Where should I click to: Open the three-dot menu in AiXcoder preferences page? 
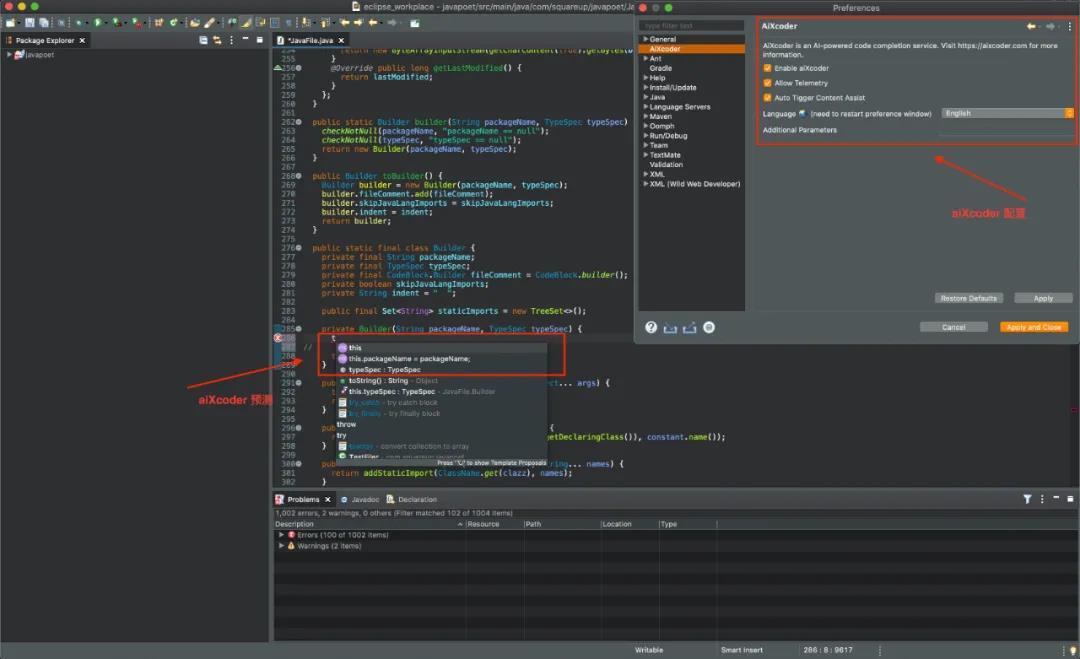[x=1069, y=26]
